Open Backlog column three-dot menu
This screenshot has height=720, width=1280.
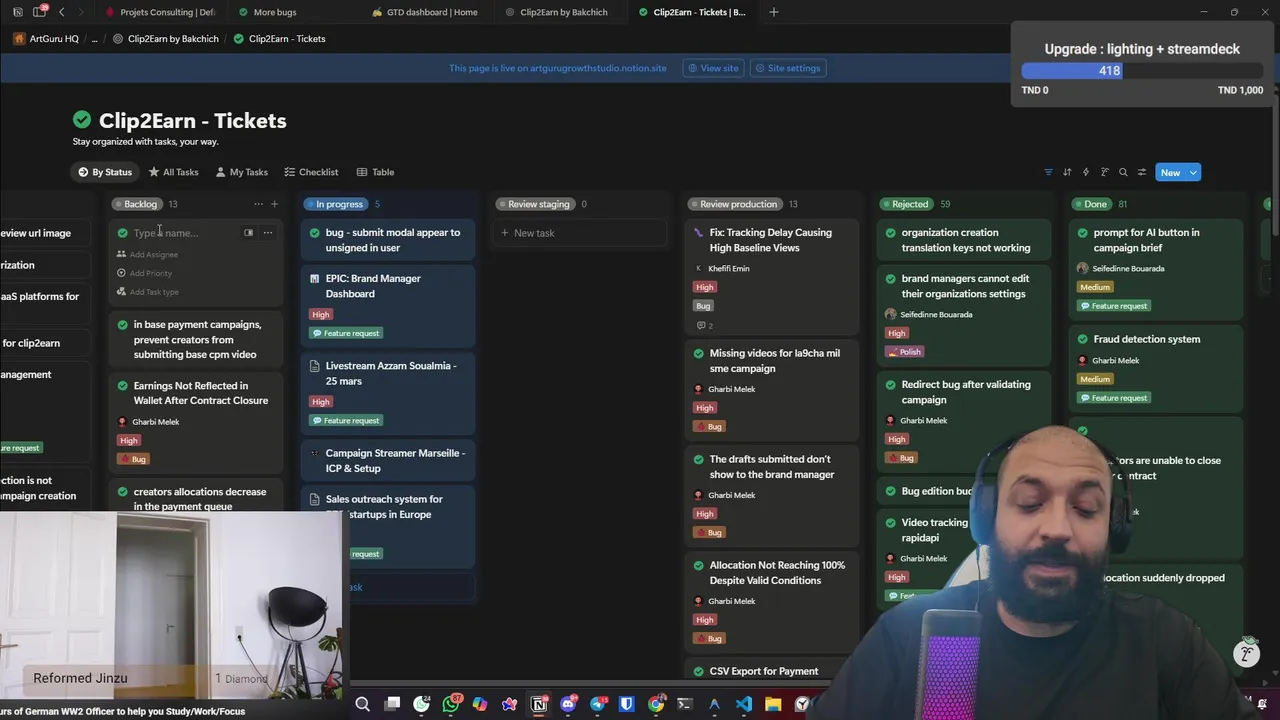258,204
